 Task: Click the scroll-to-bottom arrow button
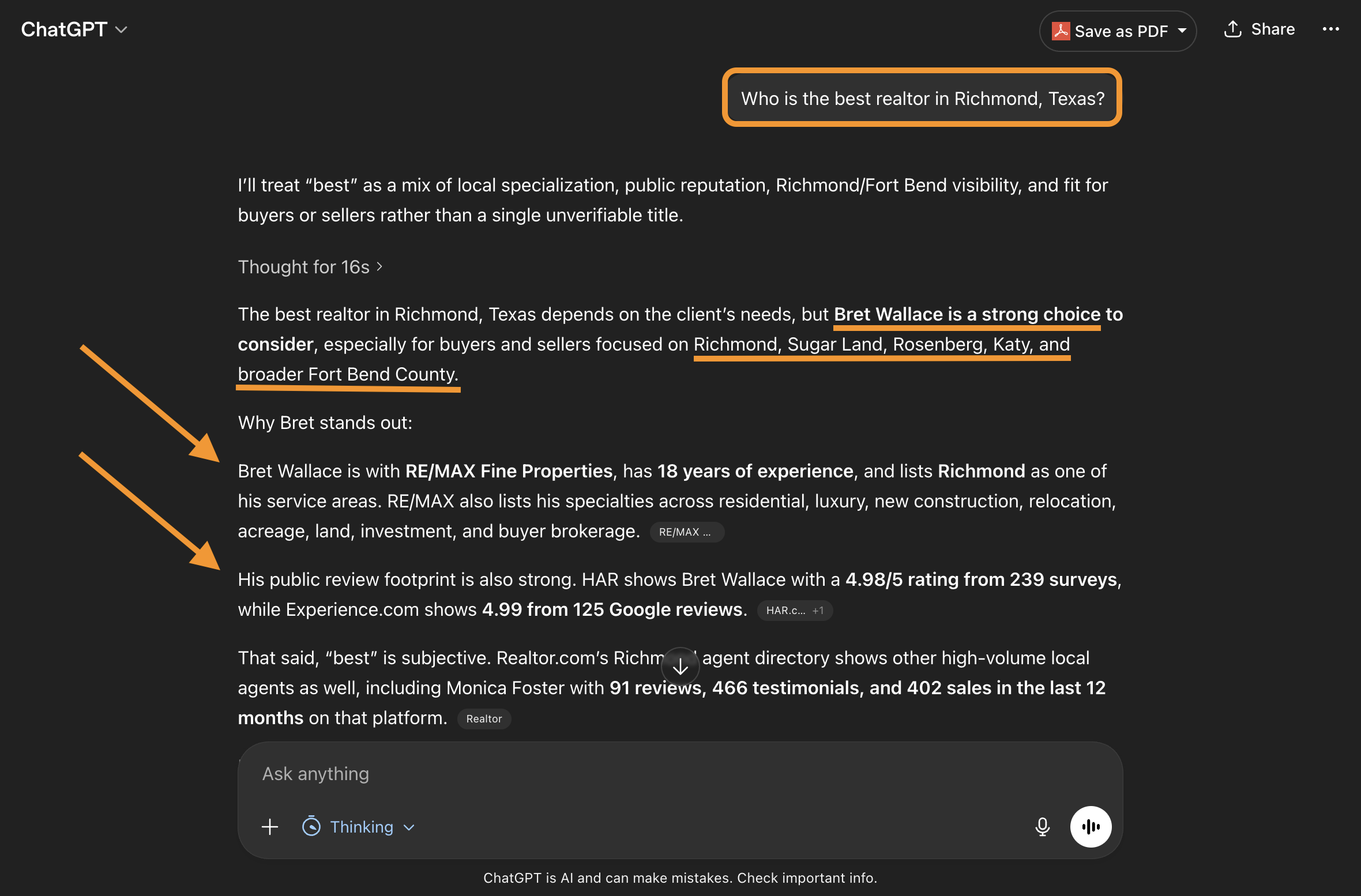(680, 667)
